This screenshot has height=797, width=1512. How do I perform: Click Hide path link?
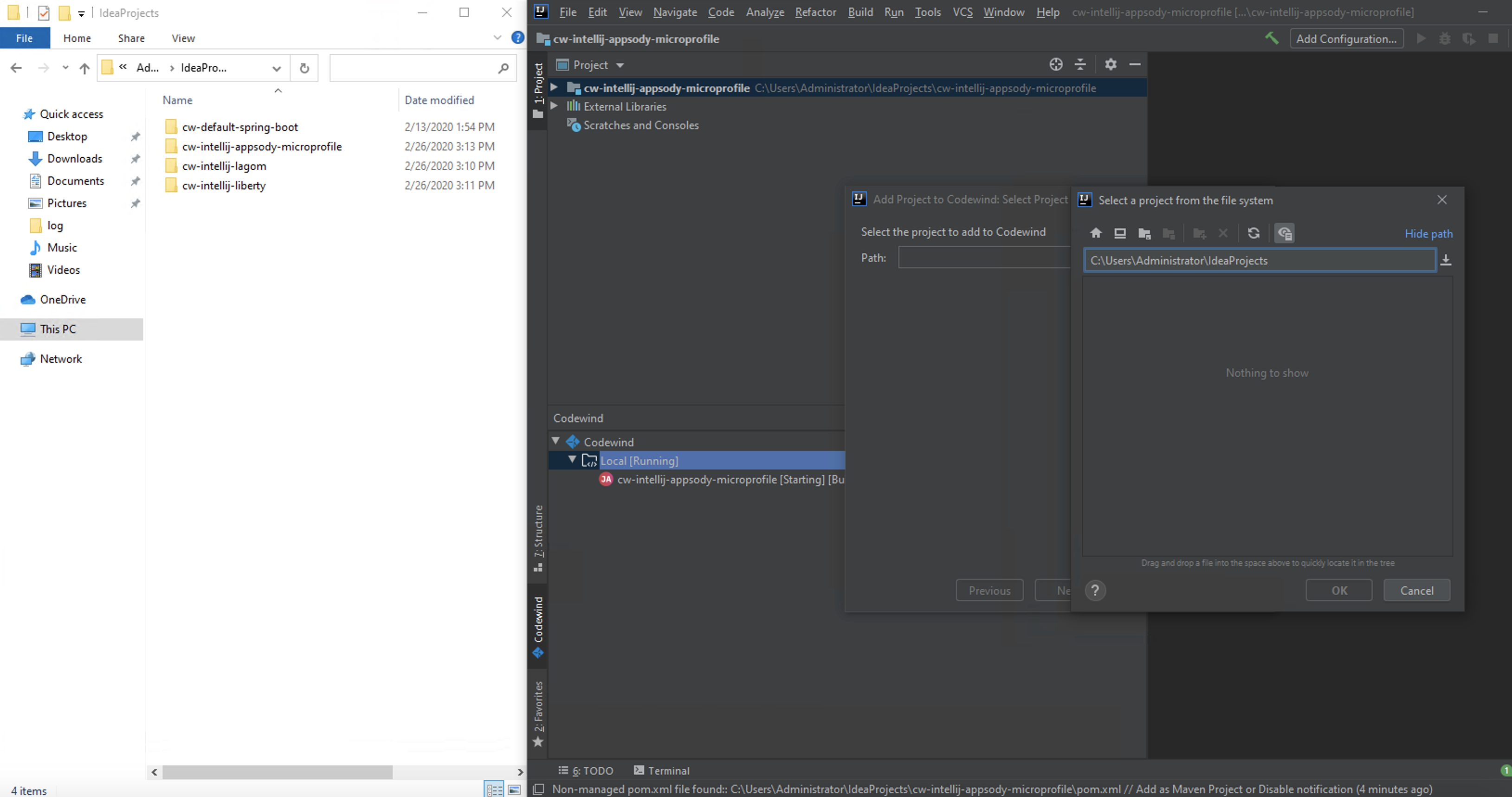(x=1428, y=234)
